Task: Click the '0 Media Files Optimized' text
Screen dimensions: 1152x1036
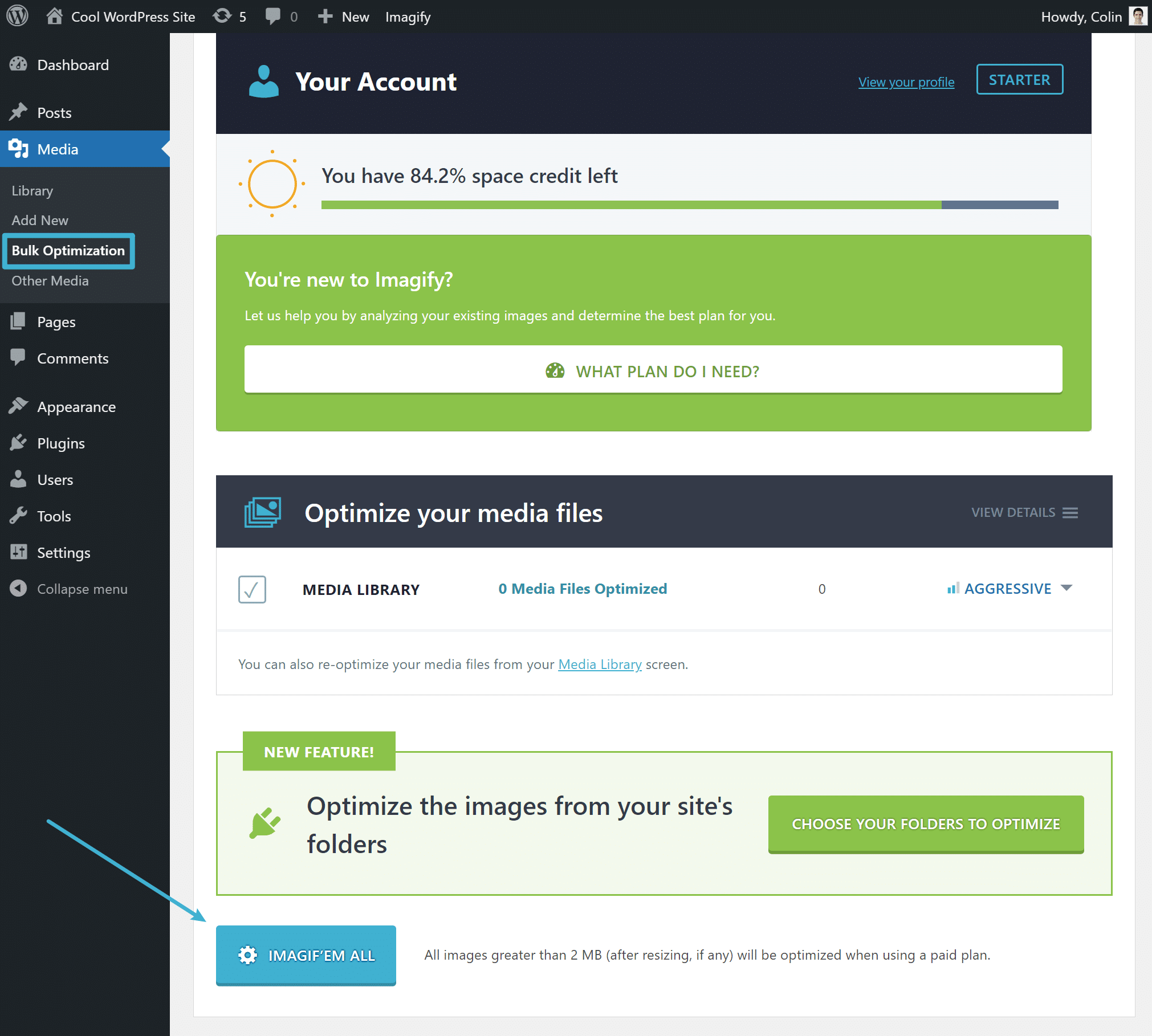Action: pos(583,589)
